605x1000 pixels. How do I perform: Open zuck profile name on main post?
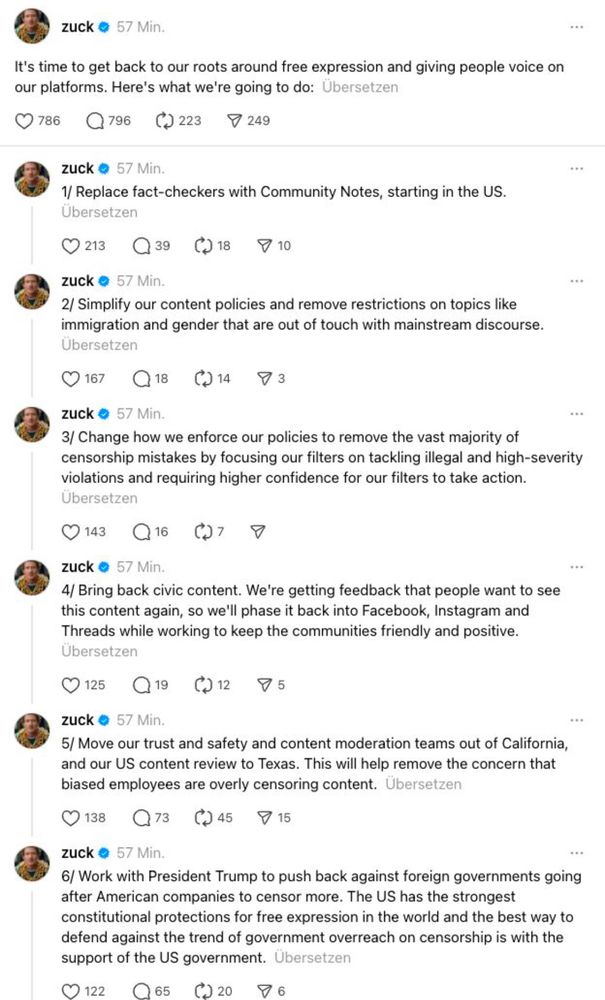click(x=77, y=28)
